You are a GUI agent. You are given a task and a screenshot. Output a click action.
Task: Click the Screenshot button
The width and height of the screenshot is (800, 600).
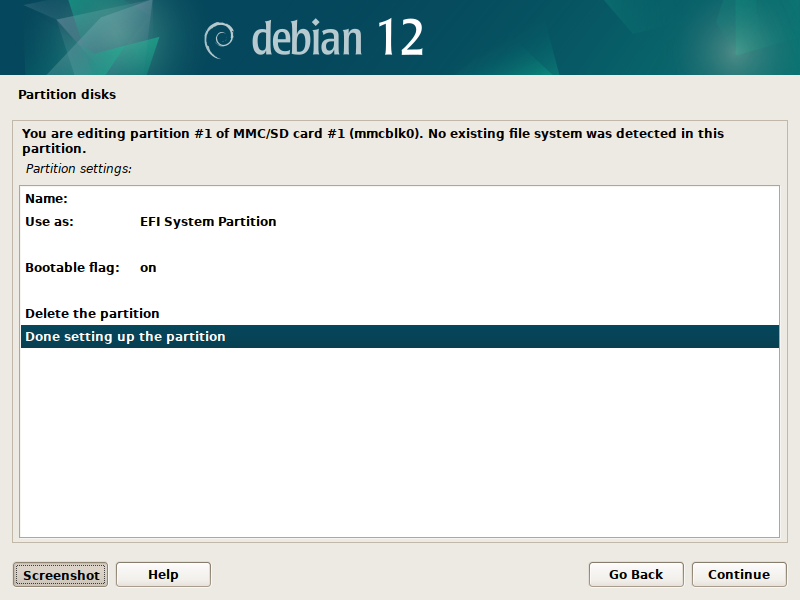pyautogui.click(x=61, y=575)
